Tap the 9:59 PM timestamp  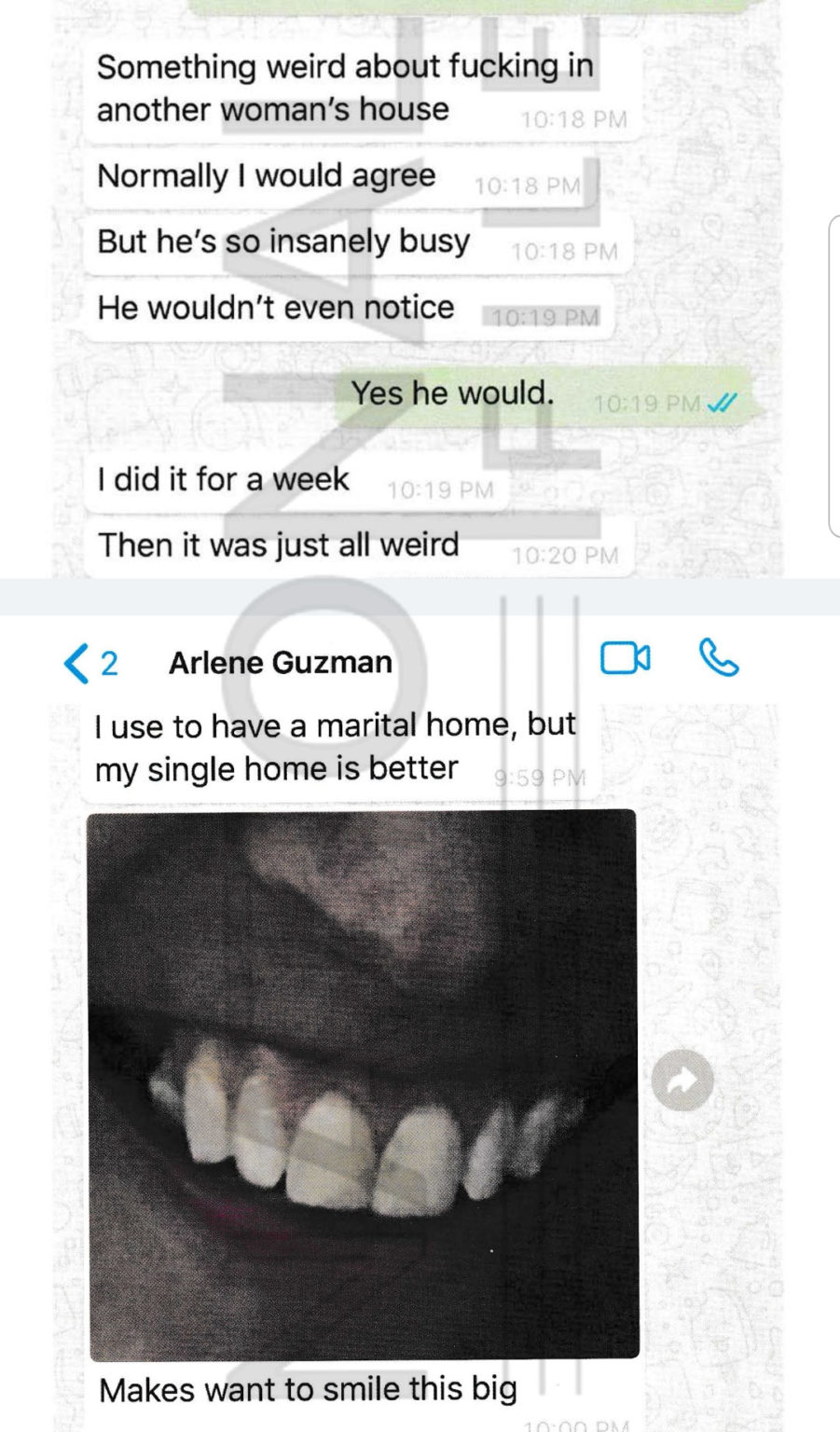(540, 777)
